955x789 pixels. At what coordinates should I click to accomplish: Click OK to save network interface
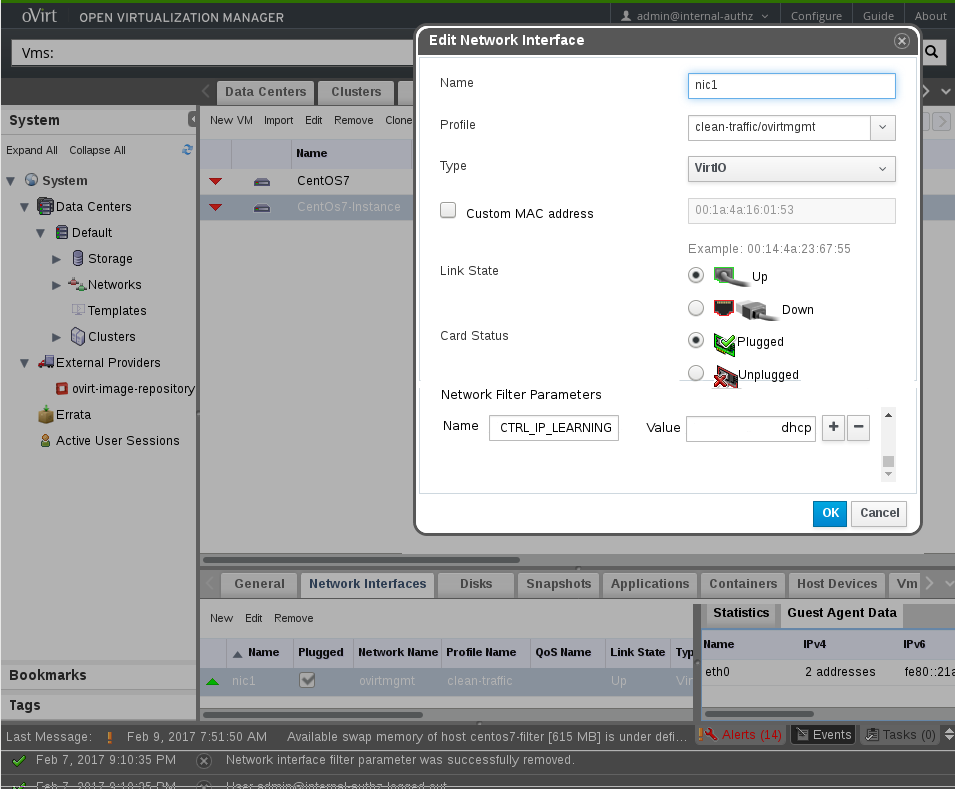[x=830, y=513]
